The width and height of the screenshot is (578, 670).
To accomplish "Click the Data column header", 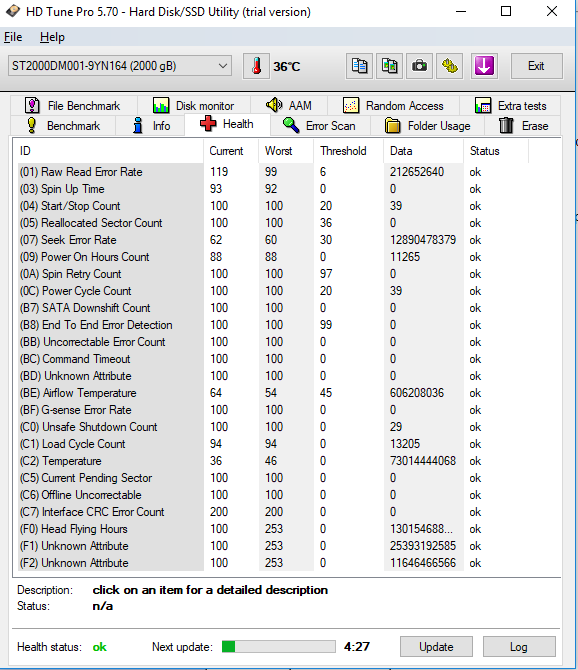I will [423, 151].
